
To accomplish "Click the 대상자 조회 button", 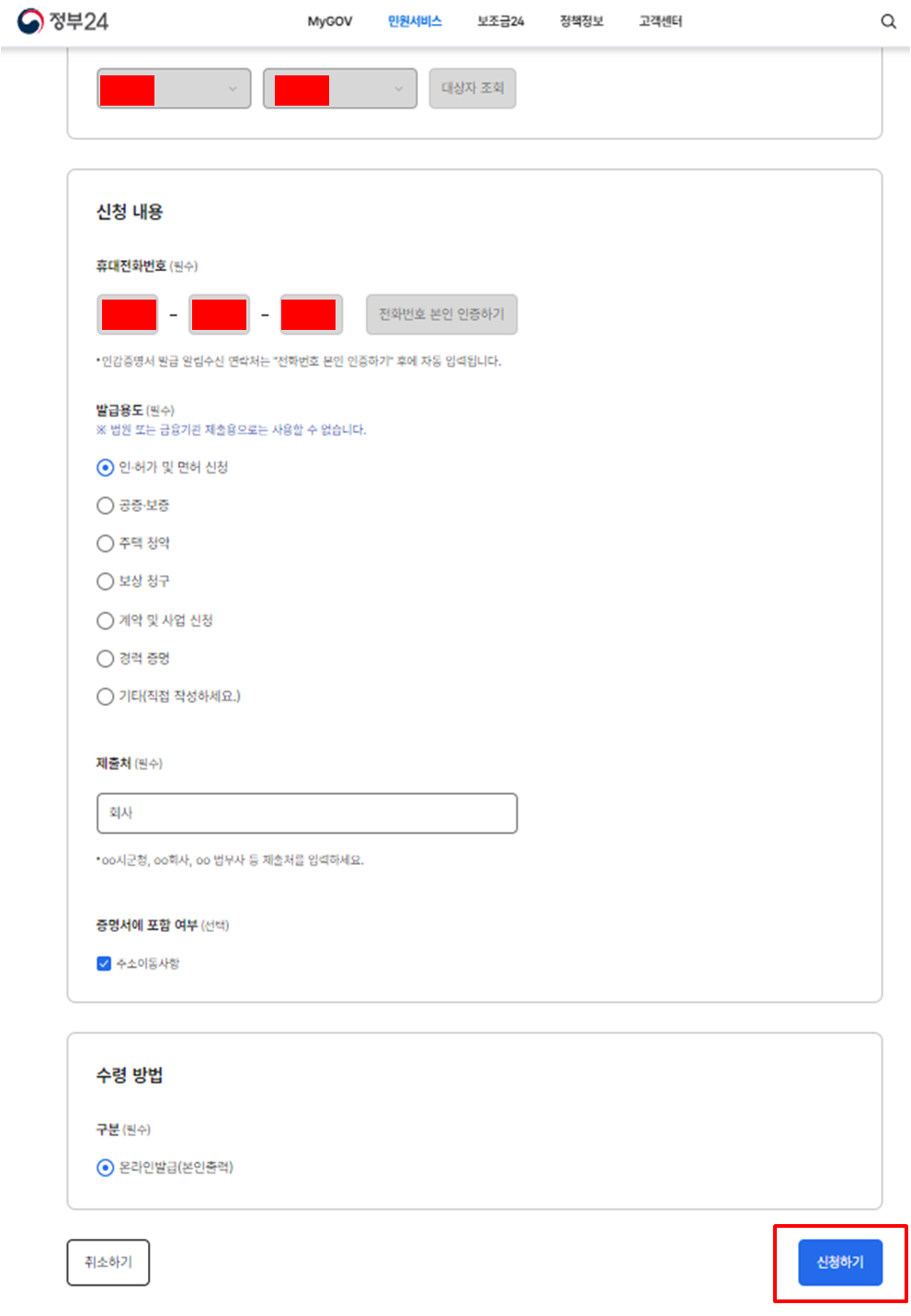I will (472, 88).
